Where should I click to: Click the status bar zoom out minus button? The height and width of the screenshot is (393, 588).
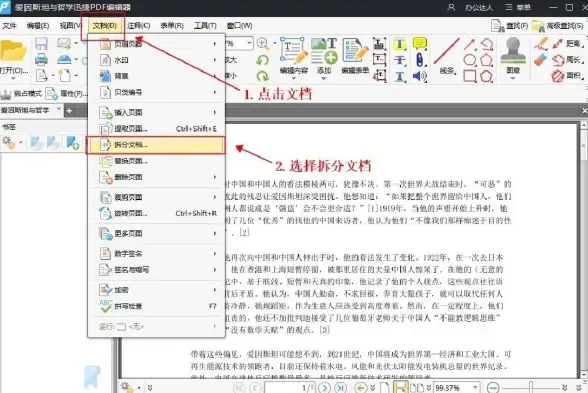[x=493, y=387]
